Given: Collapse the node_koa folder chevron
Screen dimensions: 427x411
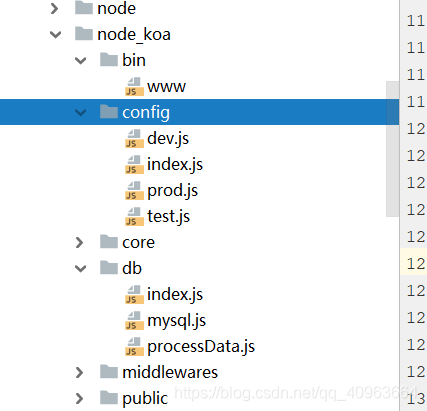Looking at the screenshot, I should pyautogui.click(x=55, y=34).
